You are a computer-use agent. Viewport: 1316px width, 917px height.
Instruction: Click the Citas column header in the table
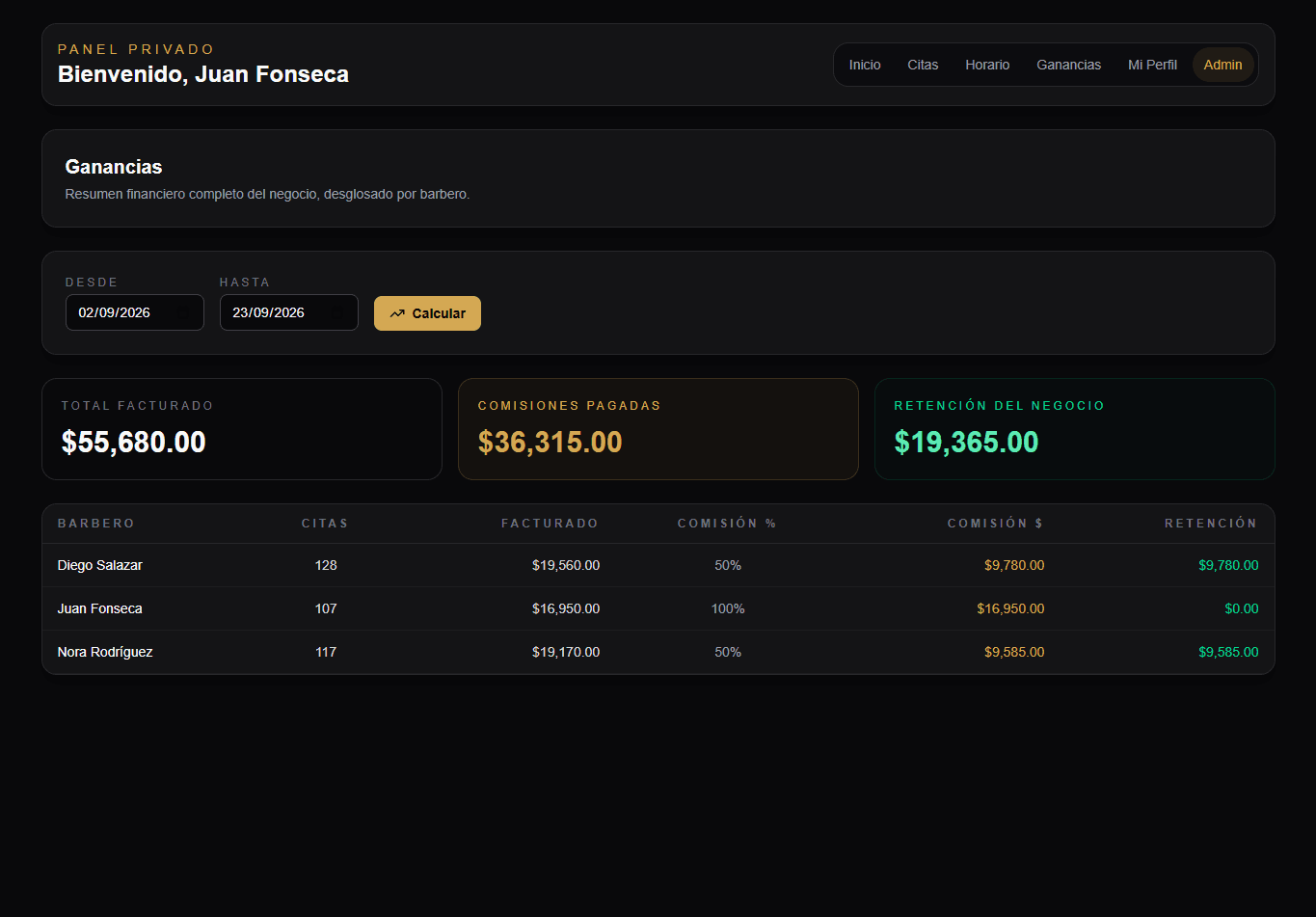click(325, 524)
